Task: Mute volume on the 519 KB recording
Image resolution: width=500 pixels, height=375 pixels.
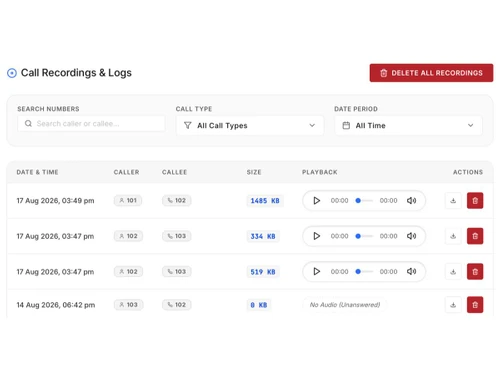Action: (x=411, y=272)
